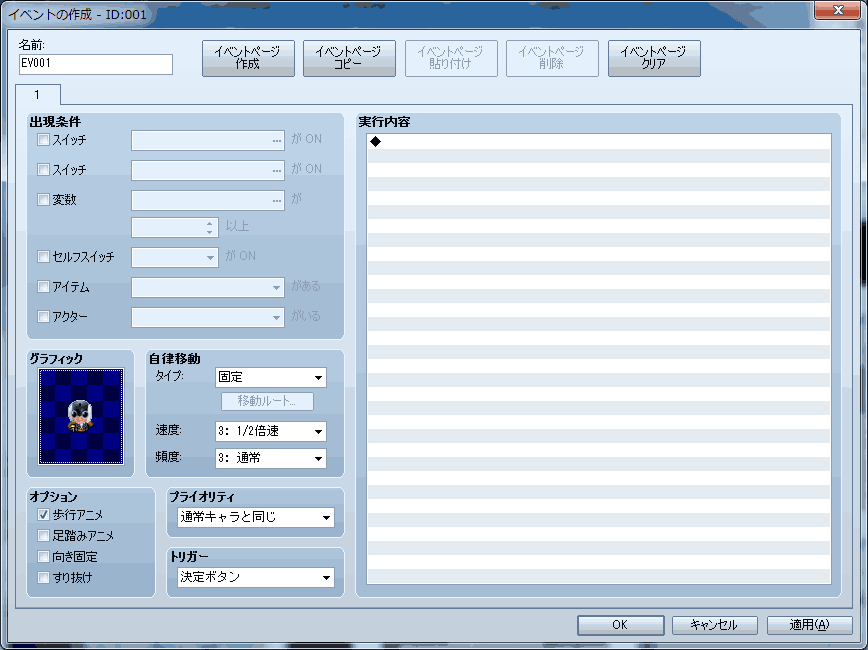868x650 pixels.
Task: Enable the 変数 condition checkbox
Action: 43,199
